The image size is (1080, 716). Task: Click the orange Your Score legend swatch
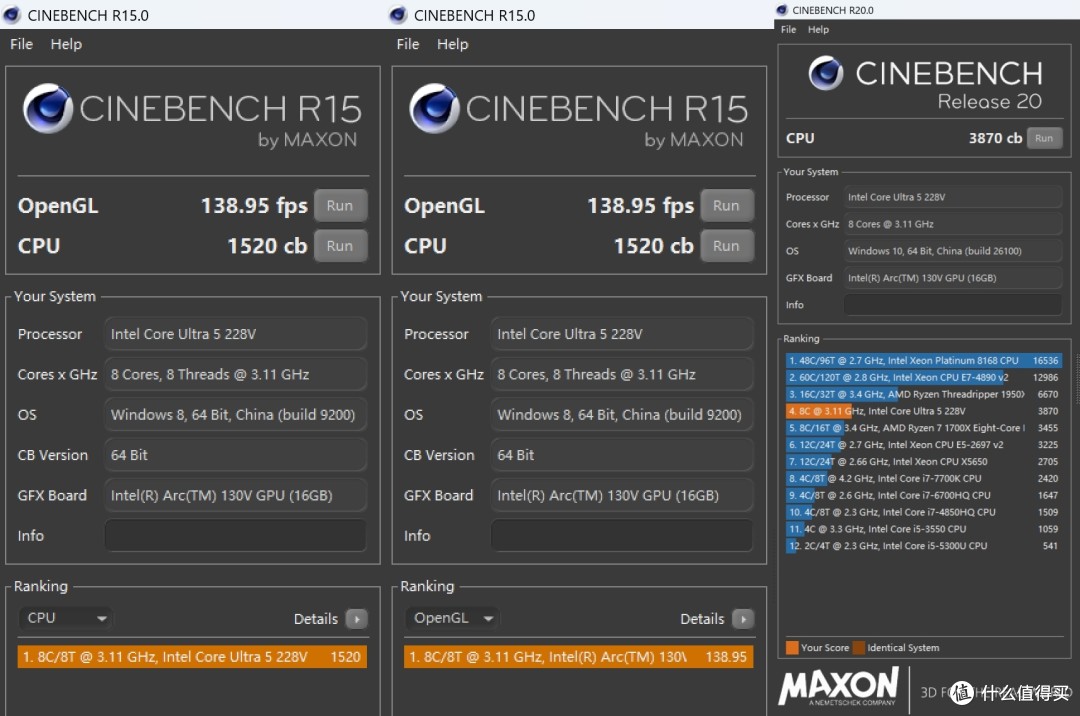click(792, 647)
